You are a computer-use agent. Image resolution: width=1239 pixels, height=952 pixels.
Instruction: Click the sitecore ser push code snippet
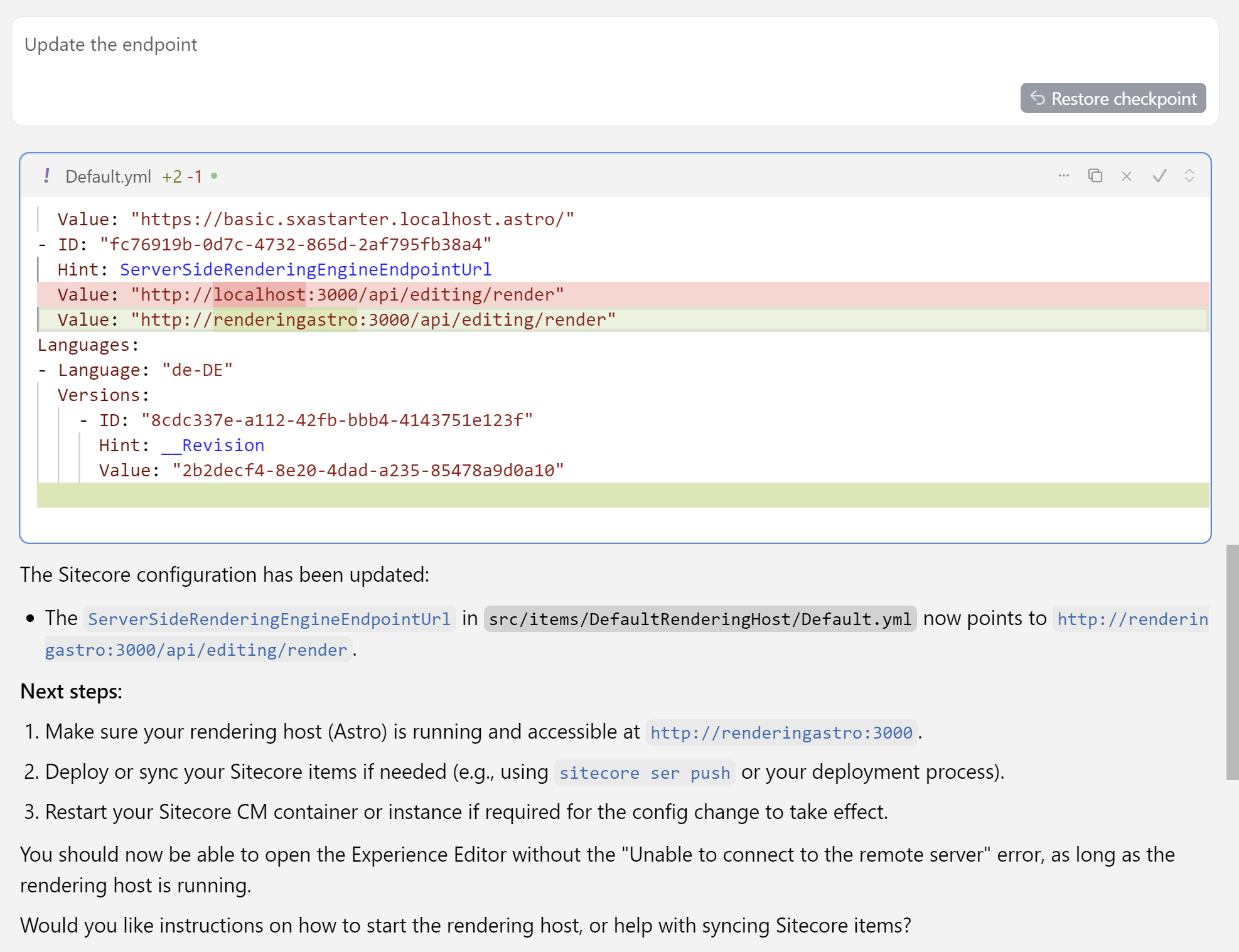[645, 773]
